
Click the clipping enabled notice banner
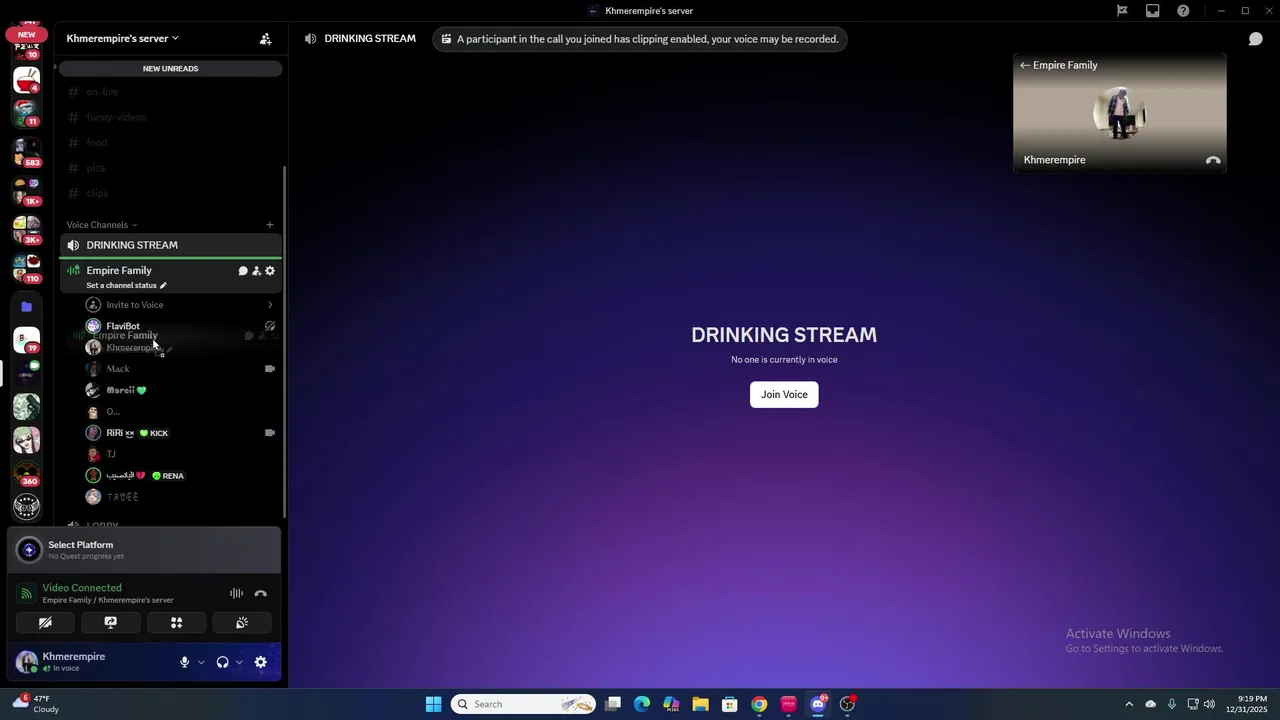point(640,39)
